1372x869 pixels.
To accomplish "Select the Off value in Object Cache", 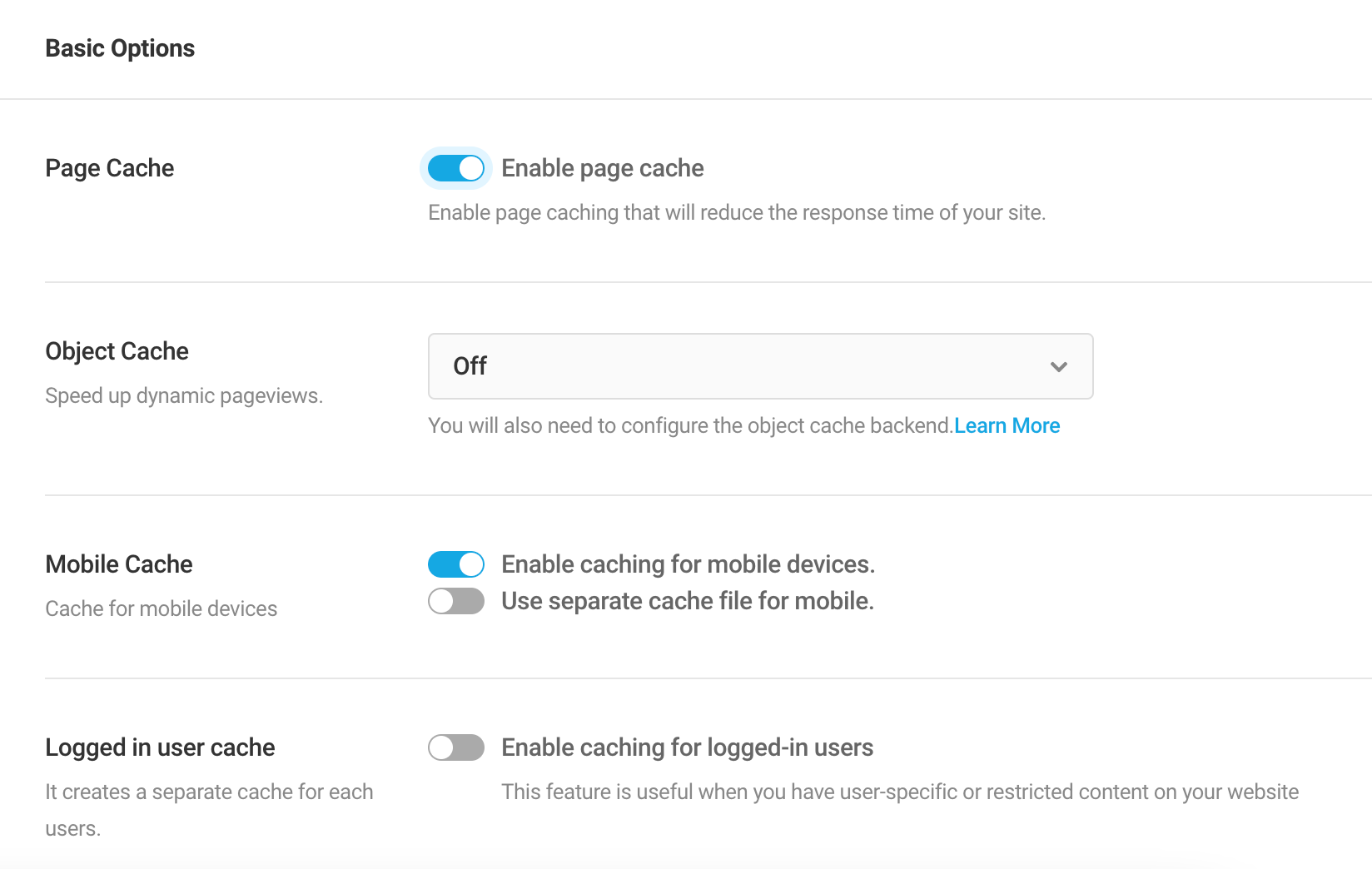I will [x=469, y=366].
